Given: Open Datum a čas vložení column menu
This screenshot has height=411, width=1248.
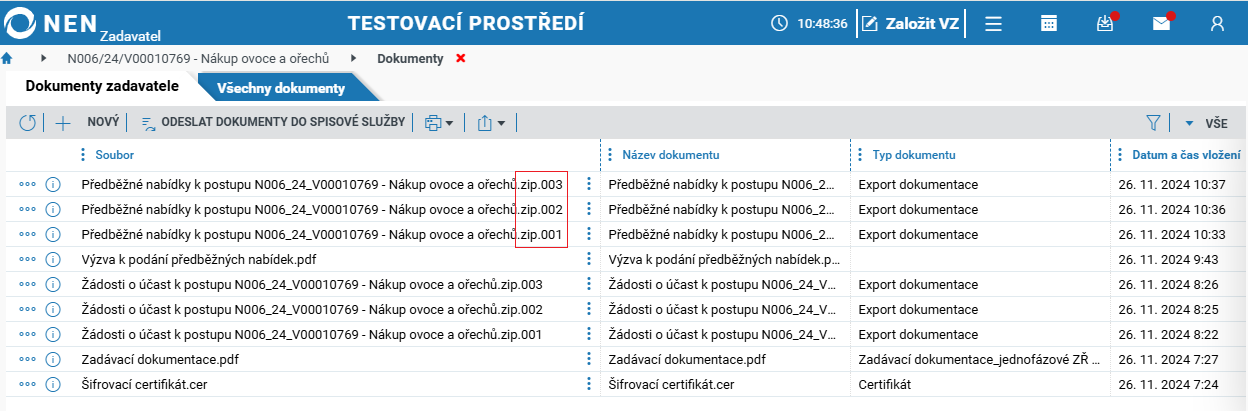Looking at the screenshot, I should click(1120, 155).
